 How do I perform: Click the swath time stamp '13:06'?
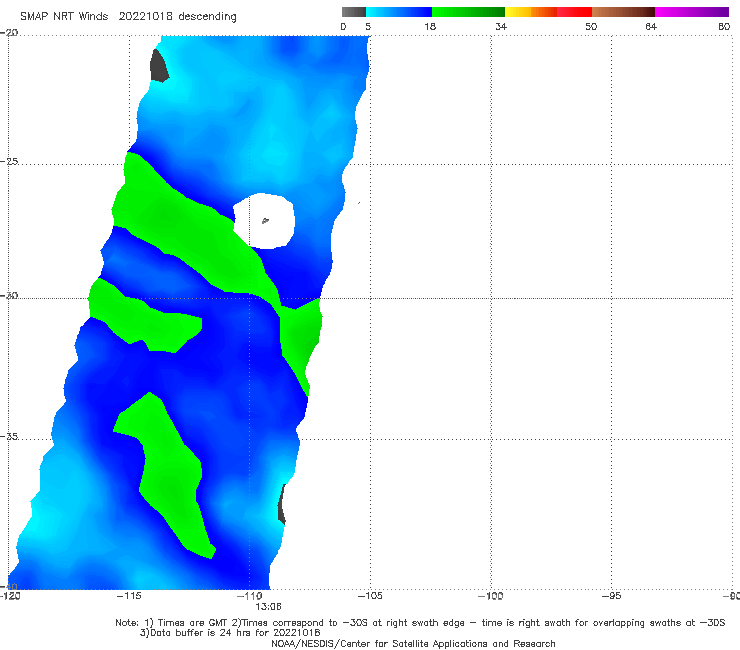point(269,607)
